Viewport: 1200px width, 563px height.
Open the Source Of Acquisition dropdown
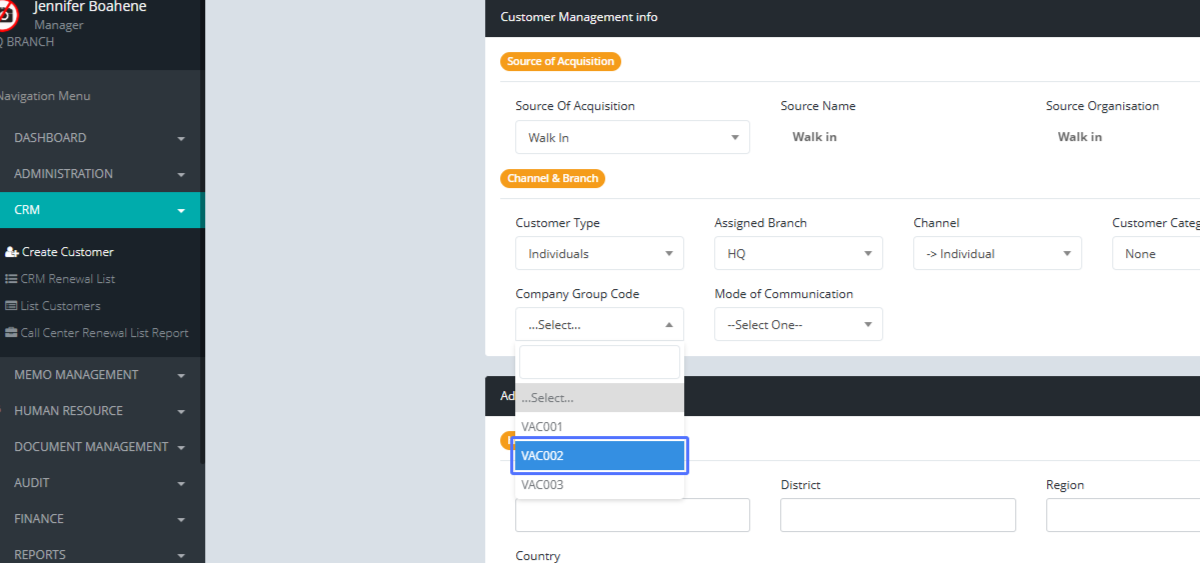click(632, 137)
